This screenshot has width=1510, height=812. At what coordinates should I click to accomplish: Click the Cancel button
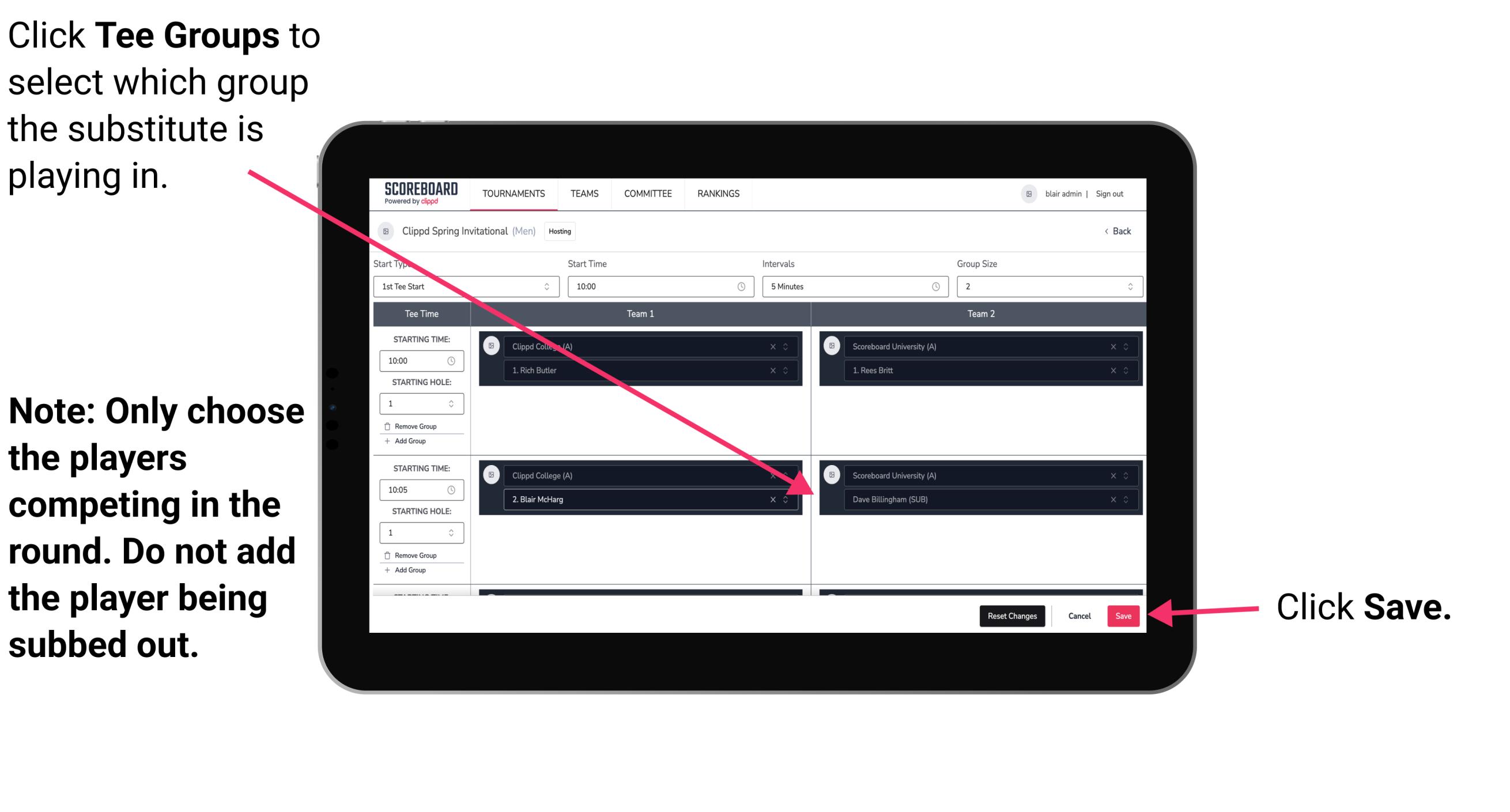click(1078, 614)
